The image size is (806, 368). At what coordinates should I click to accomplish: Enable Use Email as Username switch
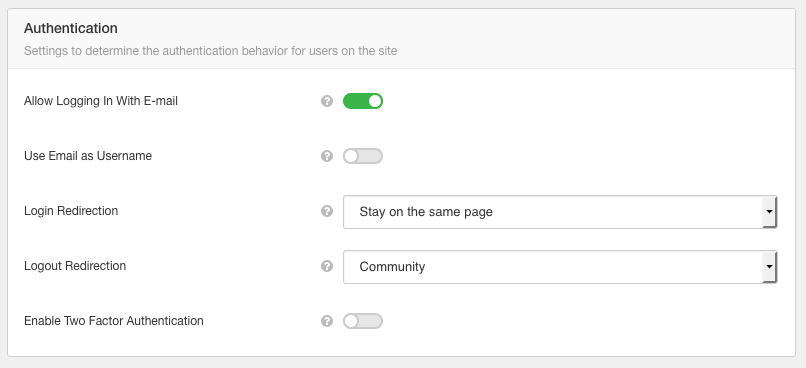363,156
